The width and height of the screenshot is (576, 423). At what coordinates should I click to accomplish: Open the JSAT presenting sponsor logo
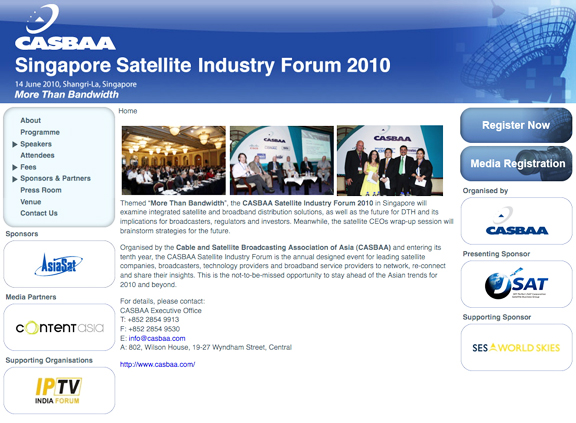point(516,284)
